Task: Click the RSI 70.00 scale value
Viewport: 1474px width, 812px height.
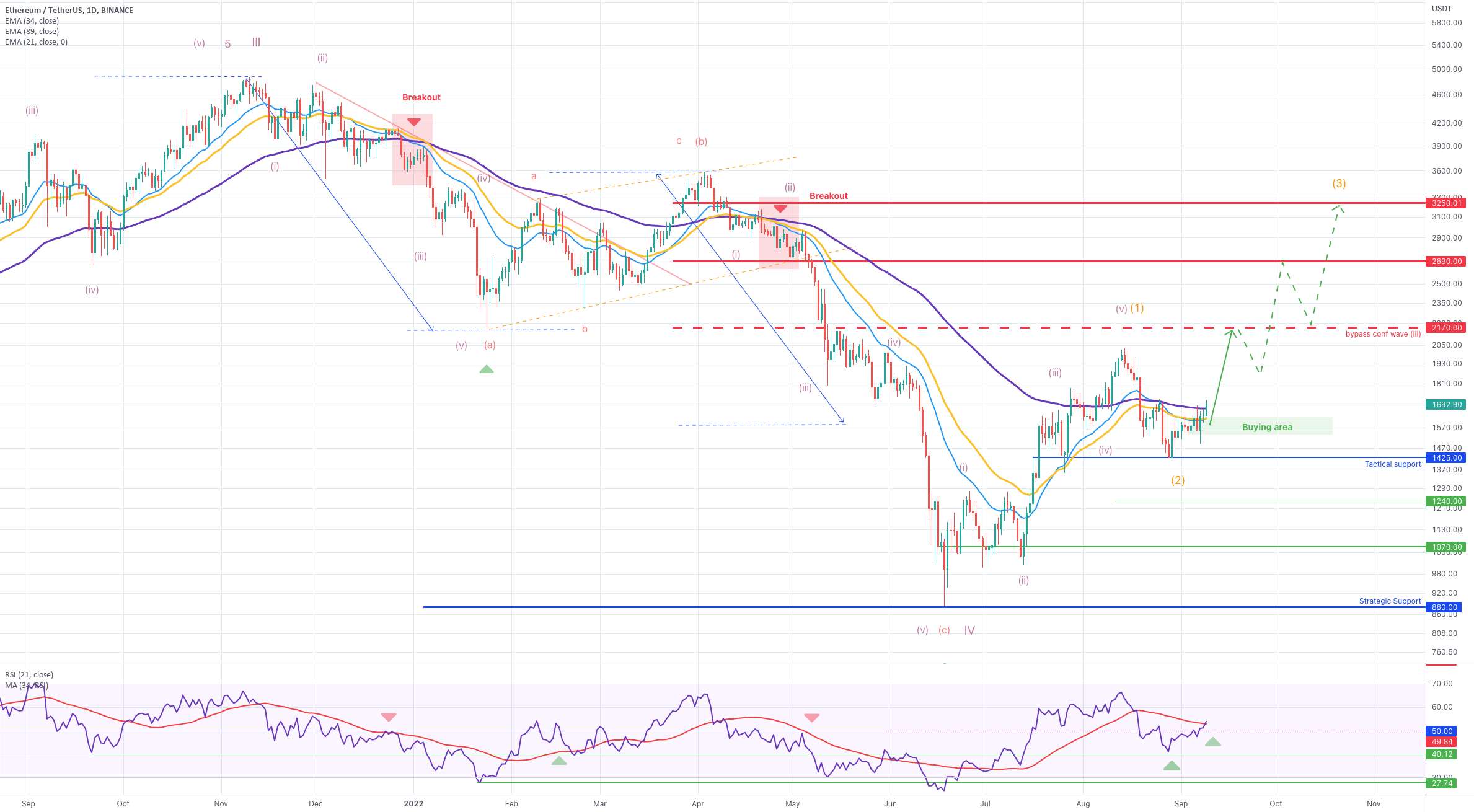Action: pos(1442,684)
